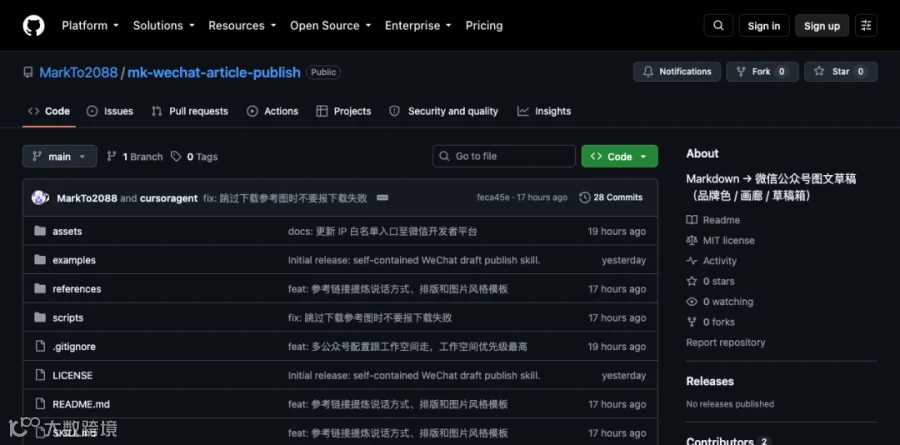
Task: Open cursoragent contributor link
Action: pos(169,198)
